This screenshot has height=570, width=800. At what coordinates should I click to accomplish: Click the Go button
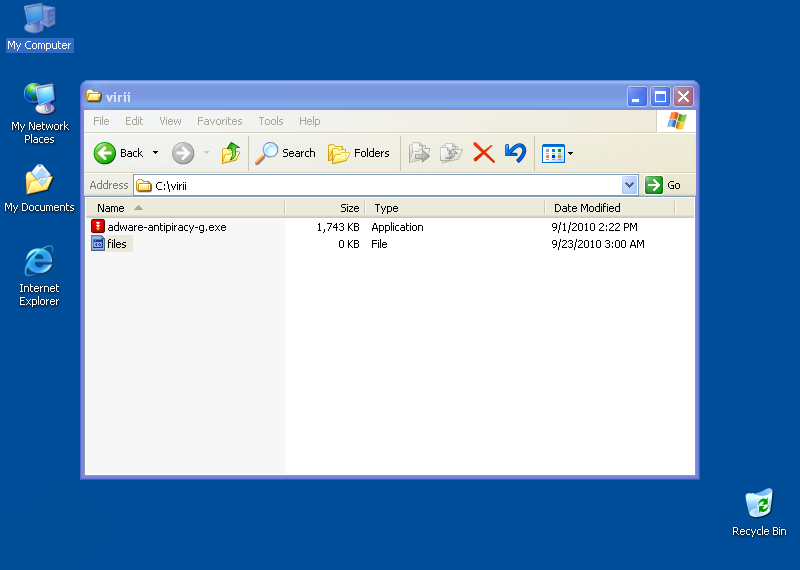tap(663, 185)
